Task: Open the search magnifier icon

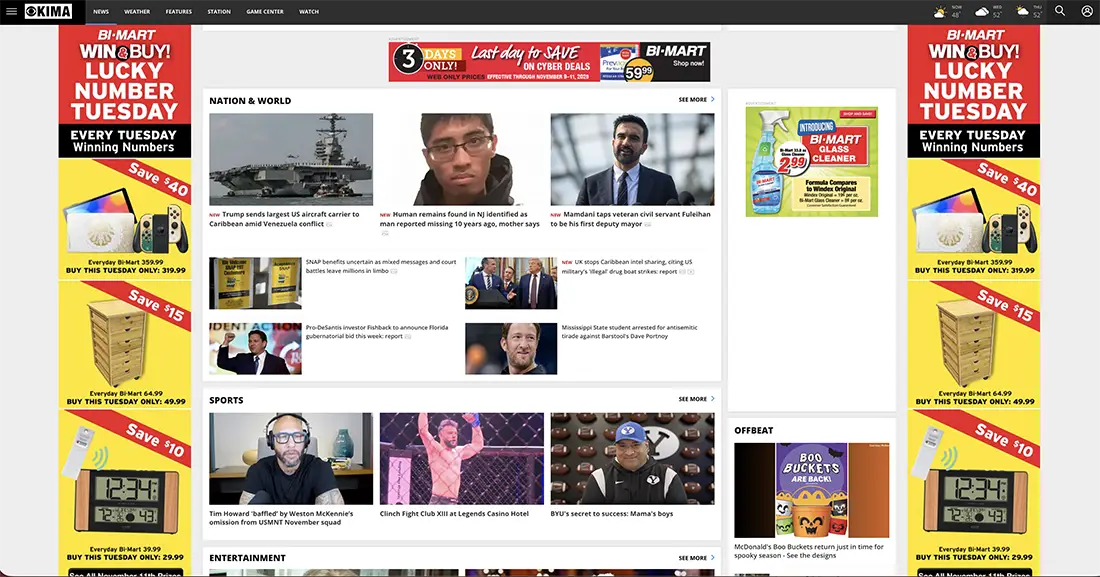Action: tap(1060, 11)
